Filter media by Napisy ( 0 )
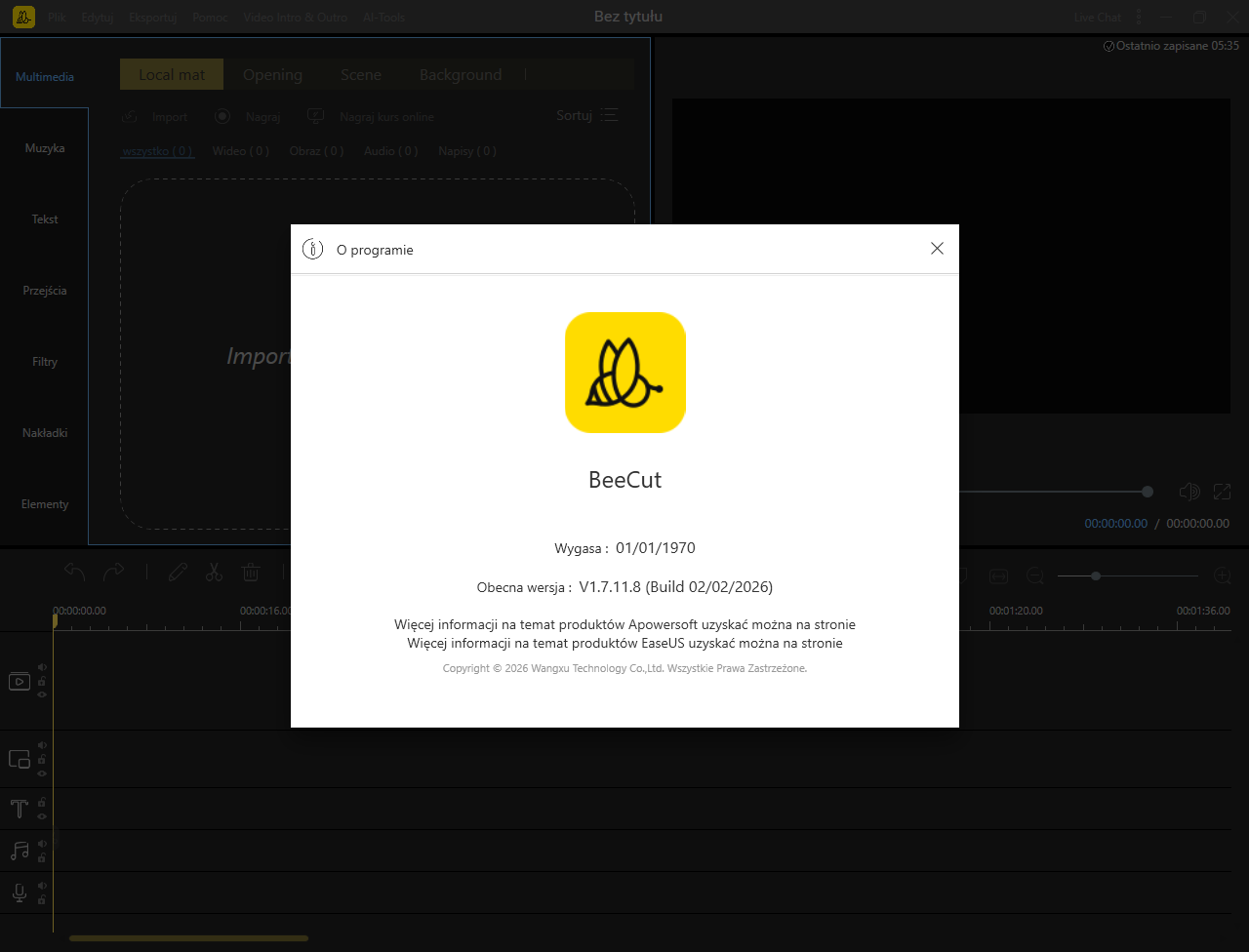Viewport: 1249px width, 952px height. 467,151
